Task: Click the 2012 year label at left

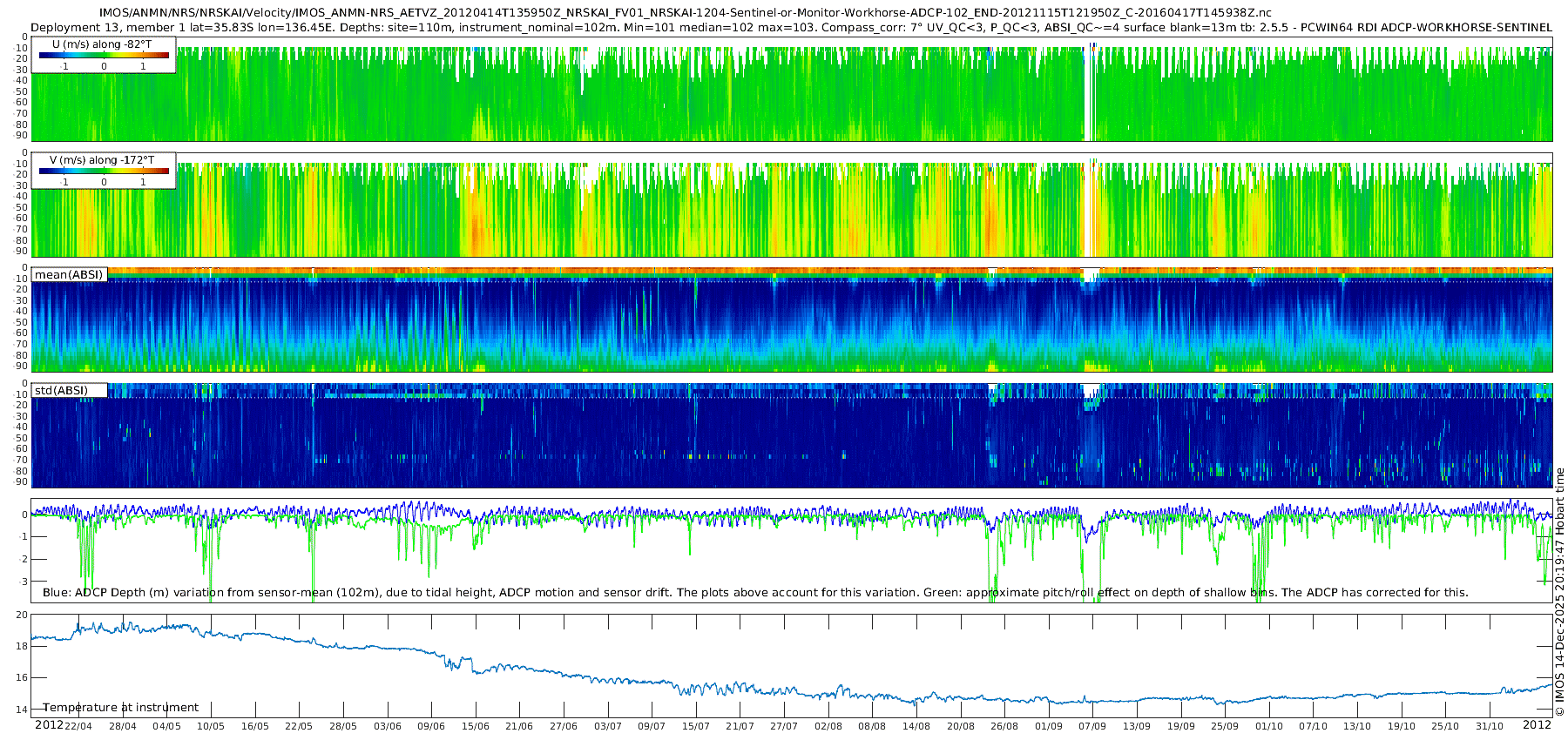Action: [x=49, y=725]
